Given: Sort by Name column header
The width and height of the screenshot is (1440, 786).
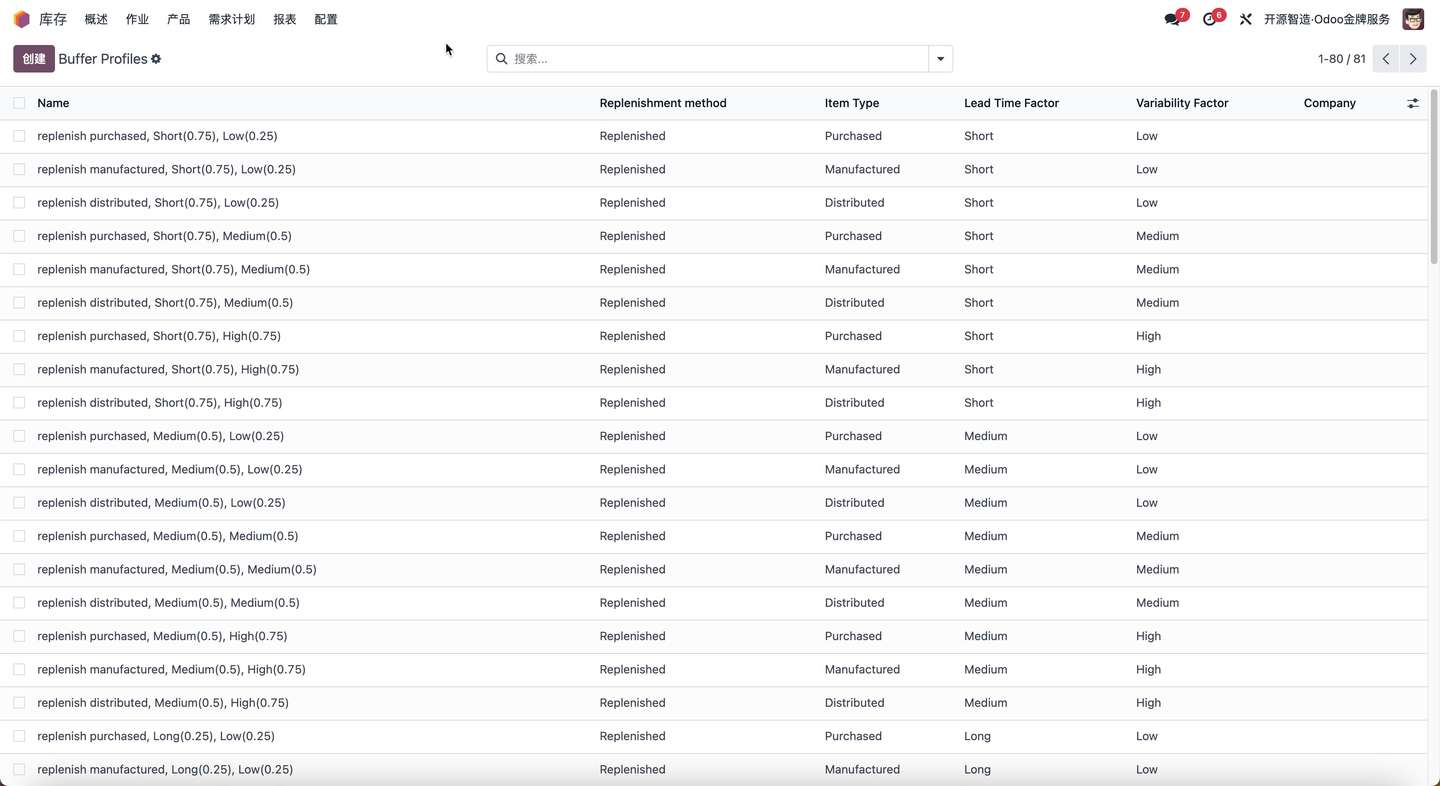Looking at the screenshot, I should pos(53,103).
